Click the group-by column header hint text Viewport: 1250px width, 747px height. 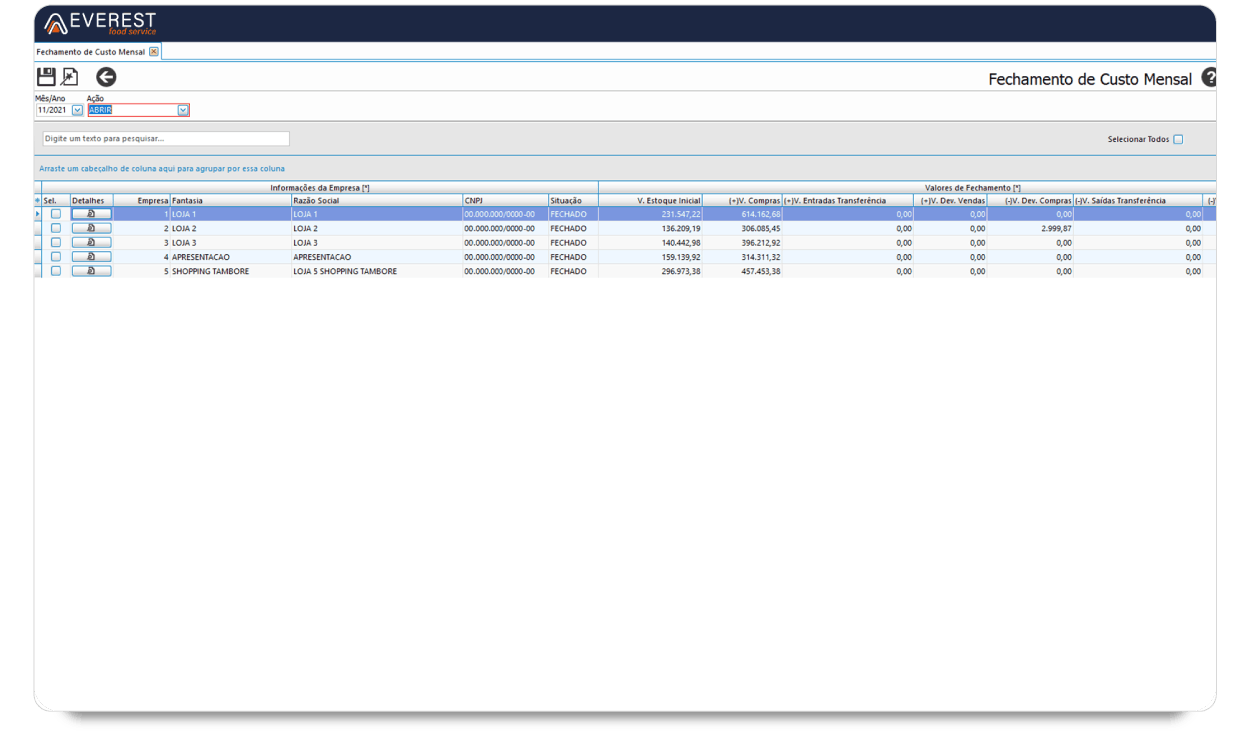click(162, 169)
